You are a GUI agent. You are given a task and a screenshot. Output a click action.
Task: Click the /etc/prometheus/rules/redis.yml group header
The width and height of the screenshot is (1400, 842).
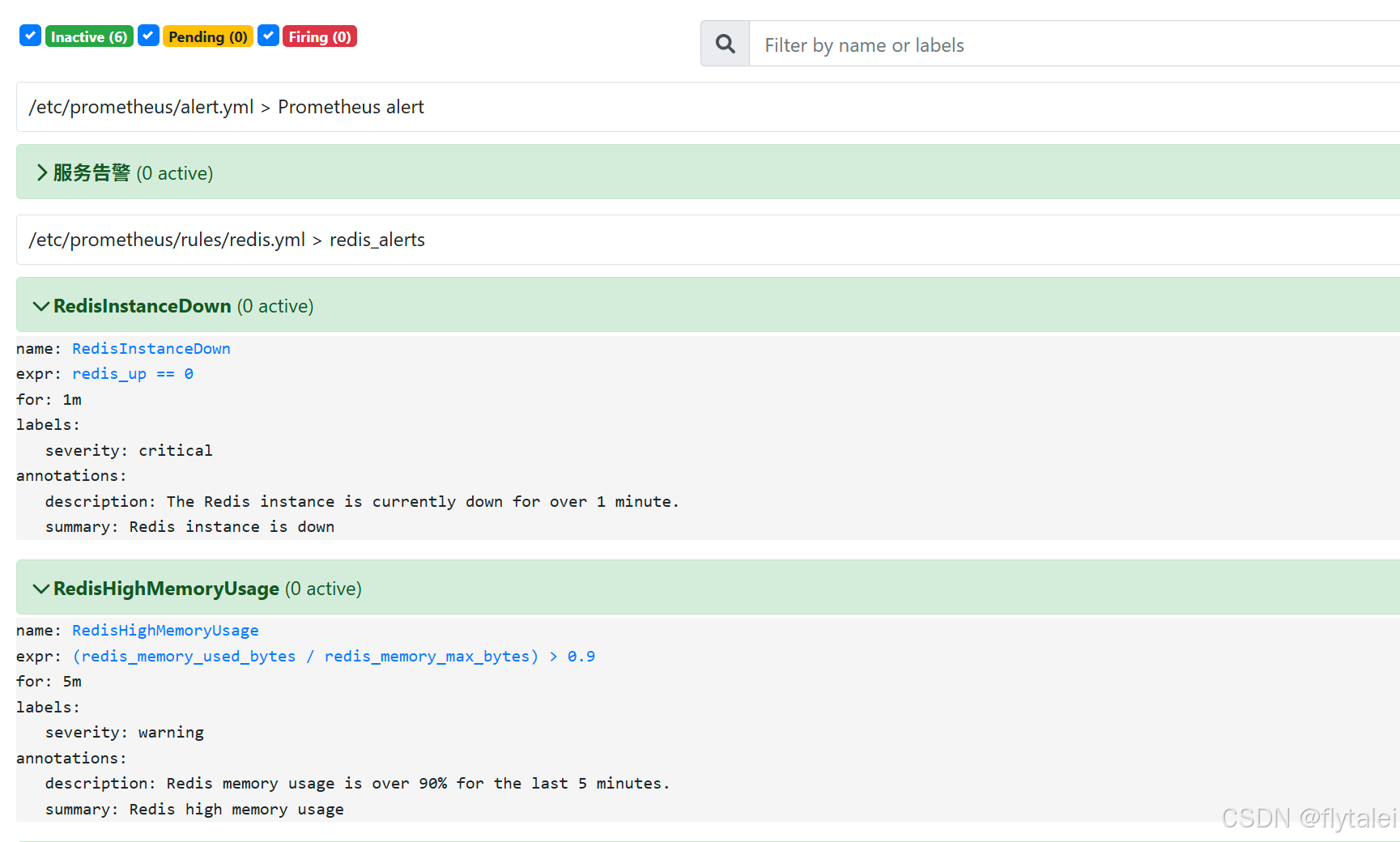708,240
